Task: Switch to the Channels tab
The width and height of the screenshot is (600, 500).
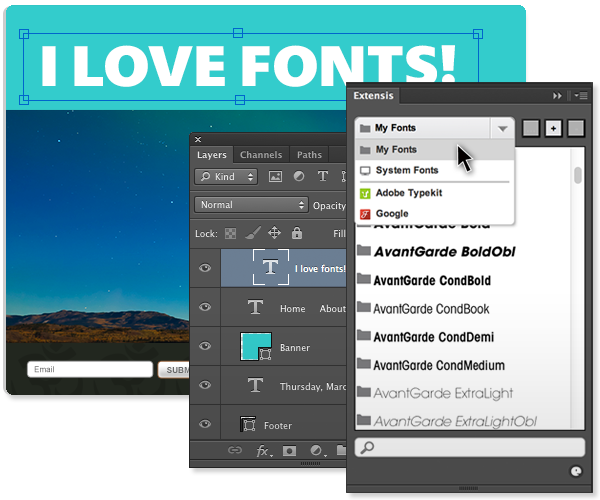Action: click(x=261, y=155)
